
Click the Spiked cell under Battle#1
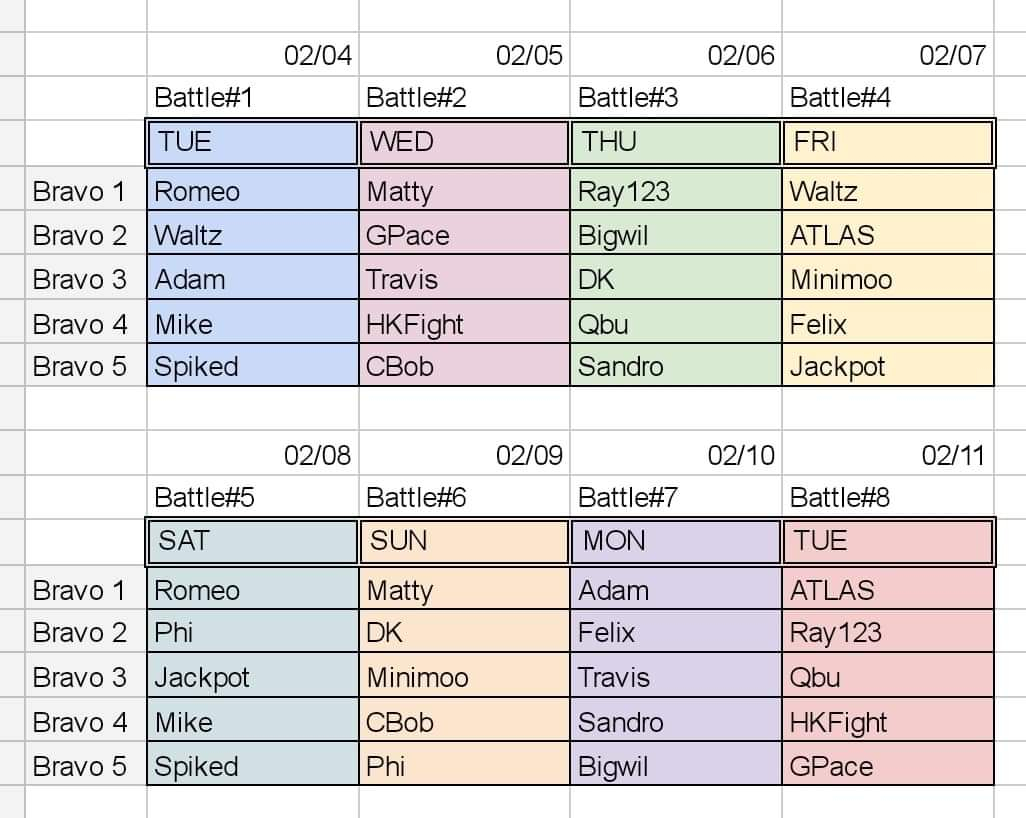point(253,365)
